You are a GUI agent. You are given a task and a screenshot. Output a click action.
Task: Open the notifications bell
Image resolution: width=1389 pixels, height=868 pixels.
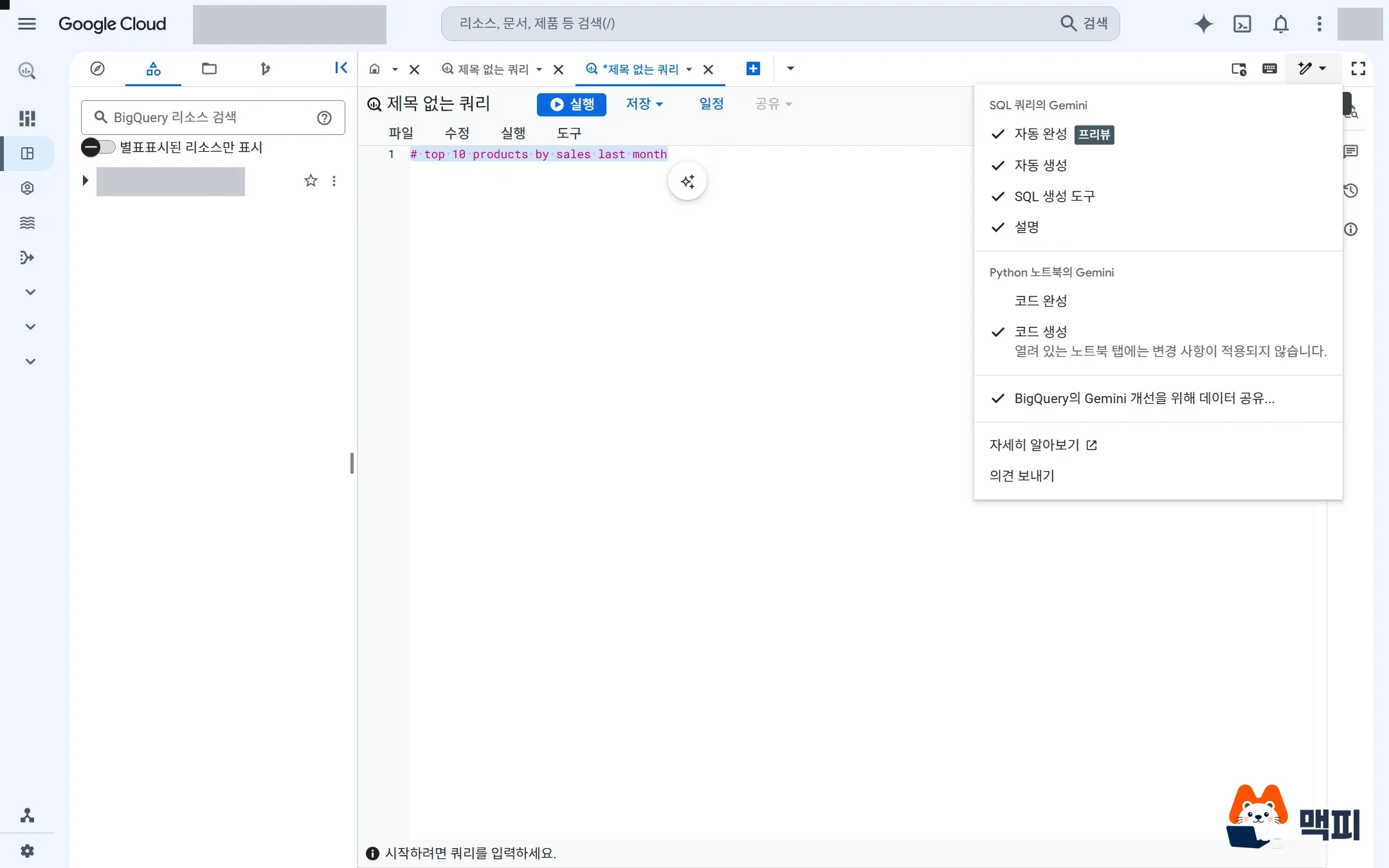(1281, 24)
